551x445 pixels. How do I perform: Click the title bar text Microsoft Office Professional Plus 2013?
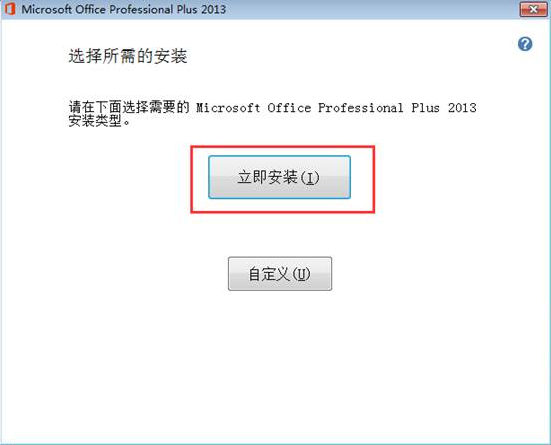pos(124,9)
